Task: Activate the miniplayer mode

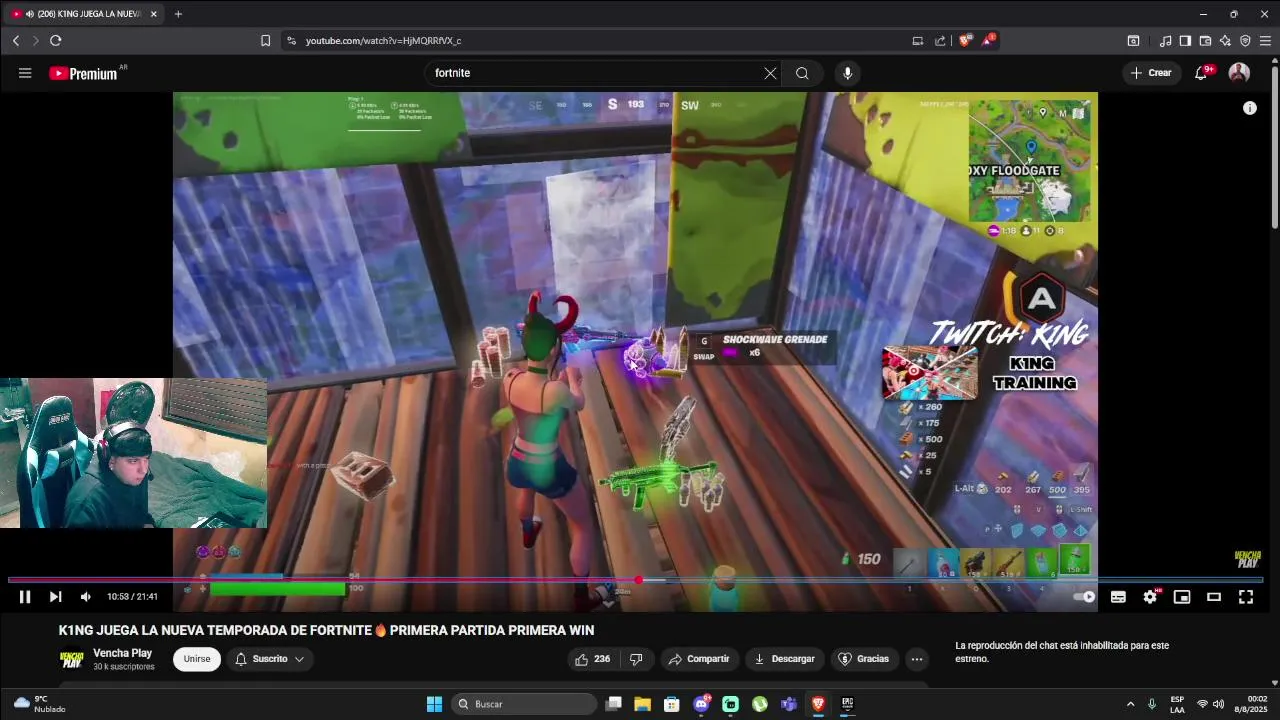Action: 1182,597
